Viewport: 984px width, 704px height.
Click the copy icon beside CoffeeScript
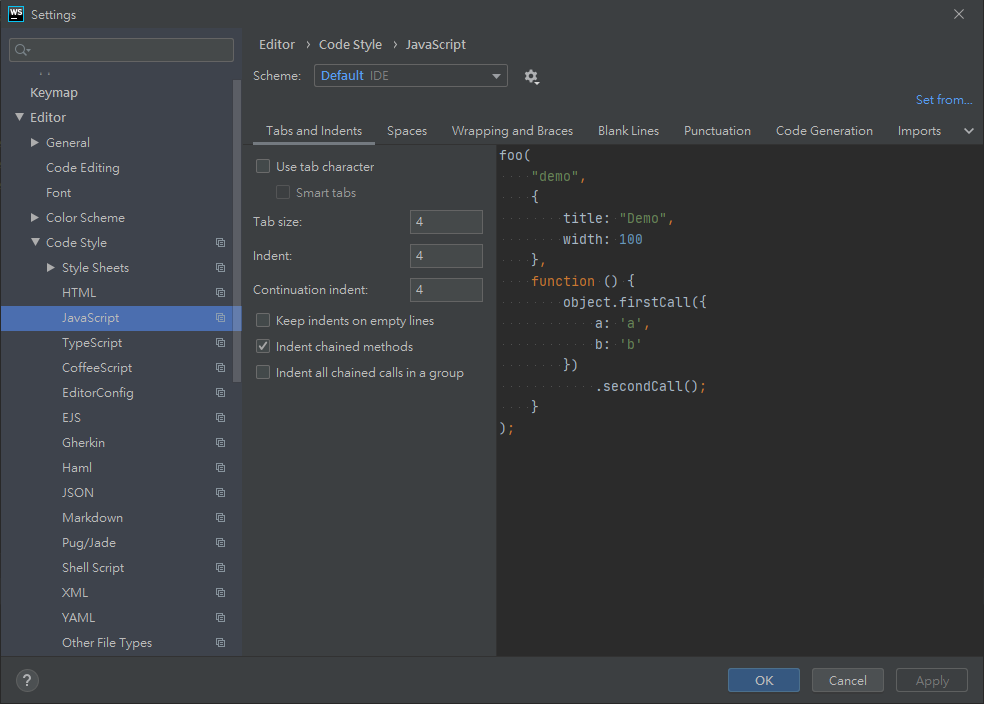tap(220, 368)
